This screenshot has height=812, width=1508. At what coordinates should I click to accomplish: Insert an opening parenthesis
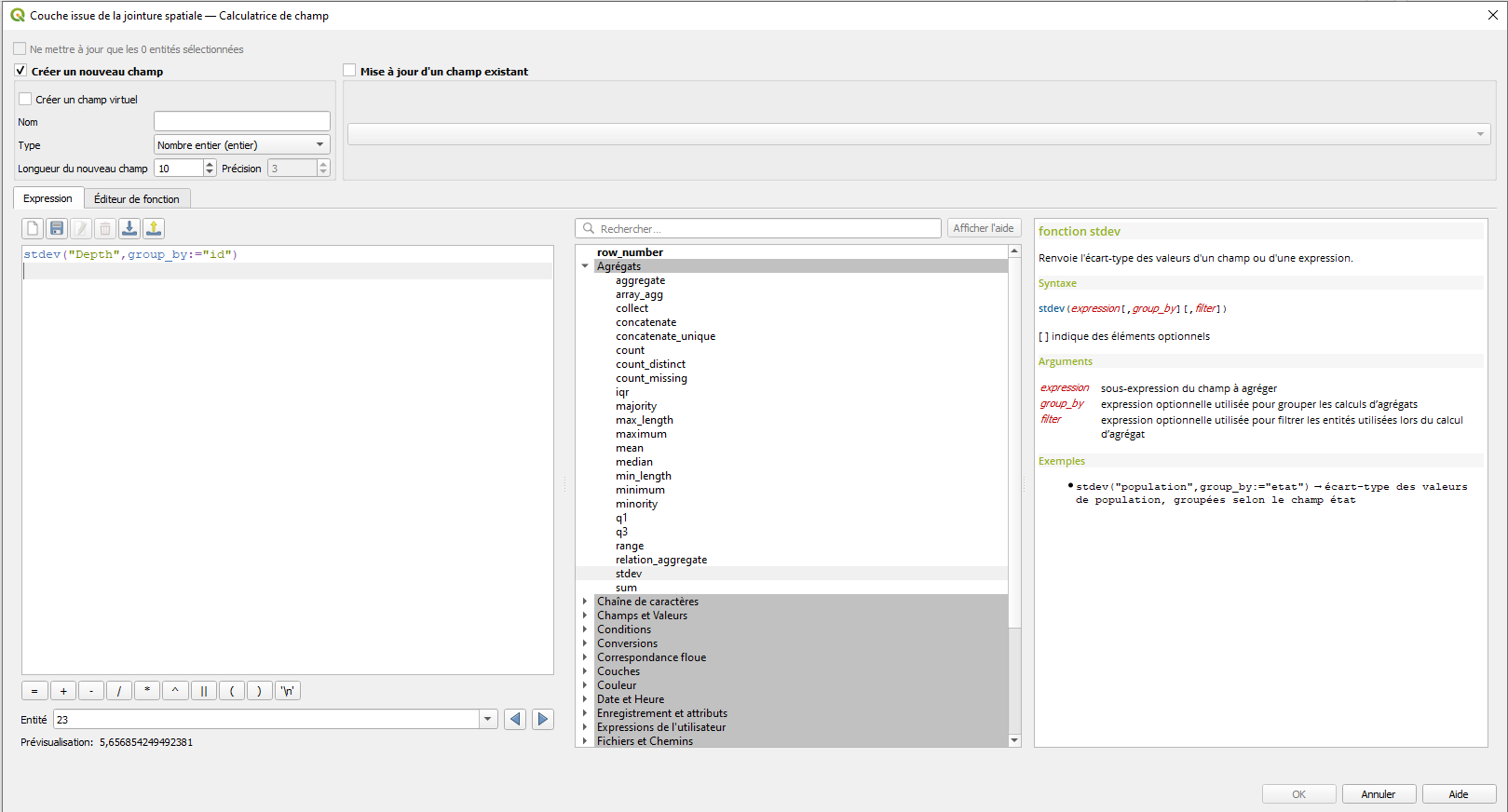pyautogui.click(x=231, y=691)
